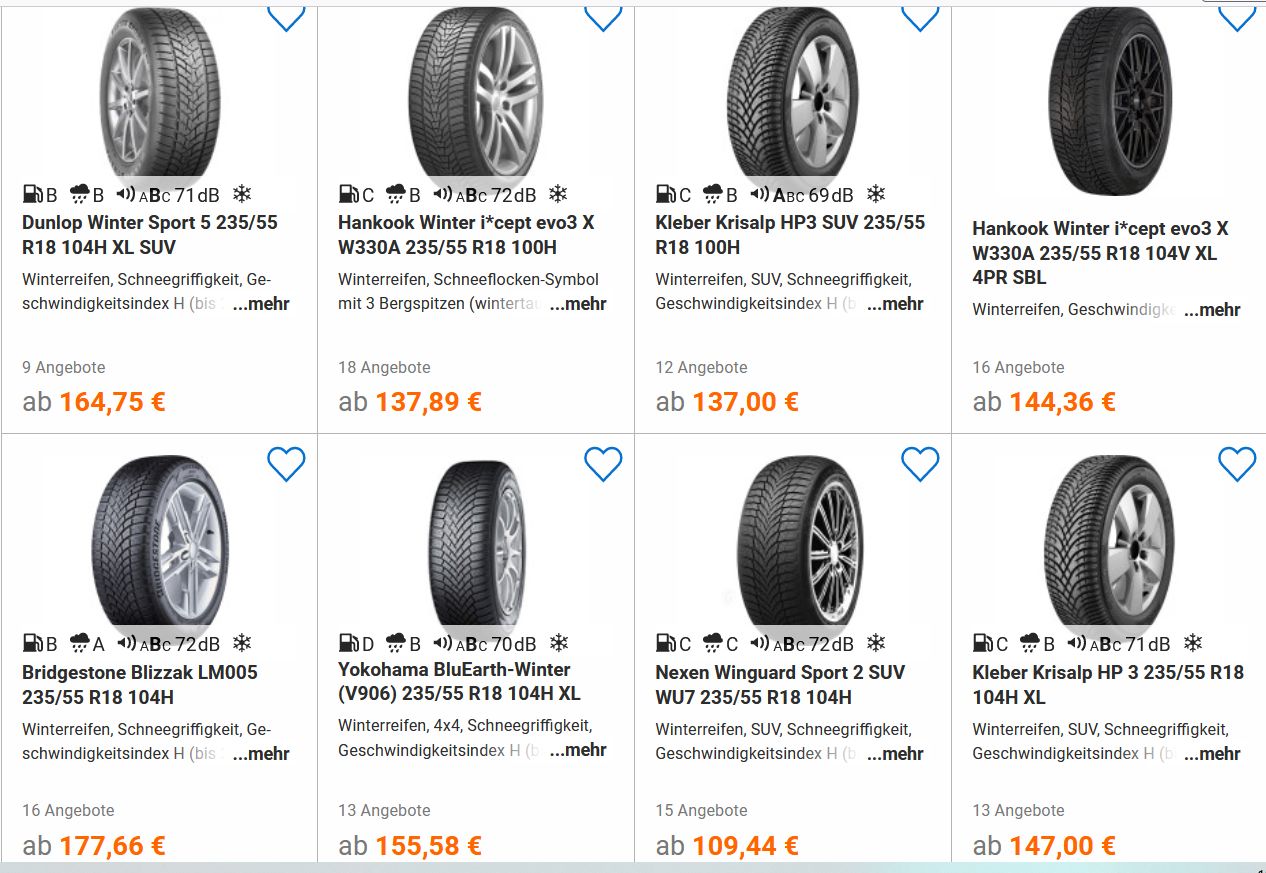Open Hankook Winter i*cept evo3 X 100H title
The width and height of the screenshot is (1266, 873).
pos(465,235)
